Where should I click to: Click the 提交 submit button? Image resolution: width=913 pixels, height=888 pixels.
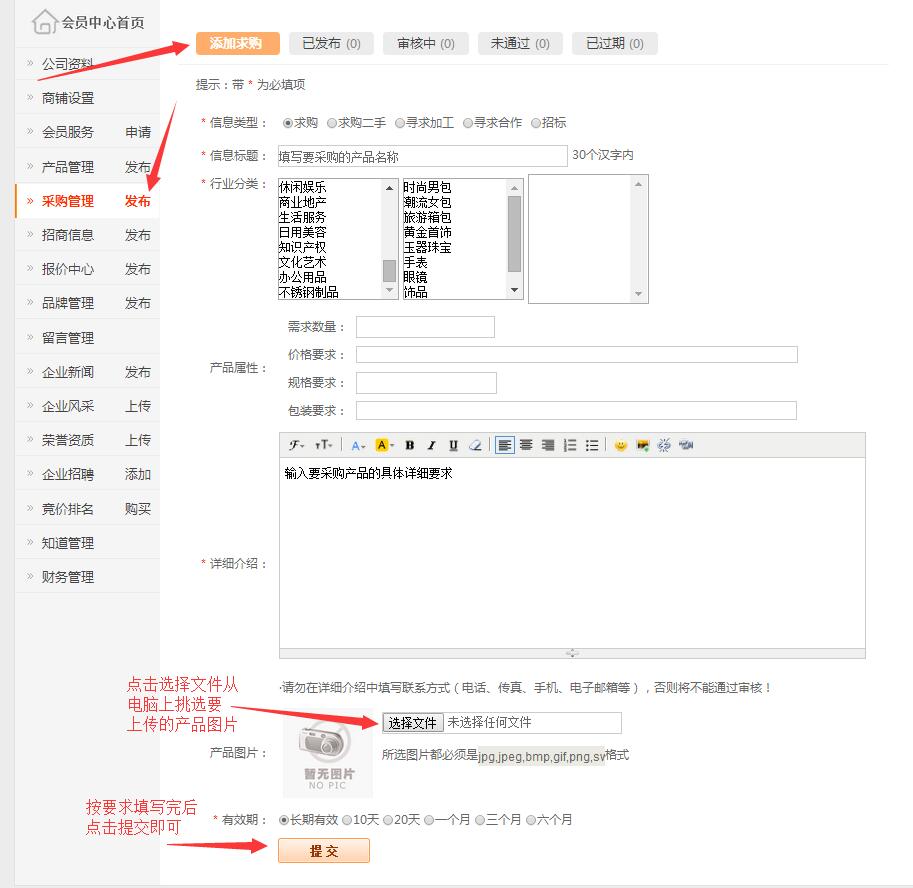(324, 850)
